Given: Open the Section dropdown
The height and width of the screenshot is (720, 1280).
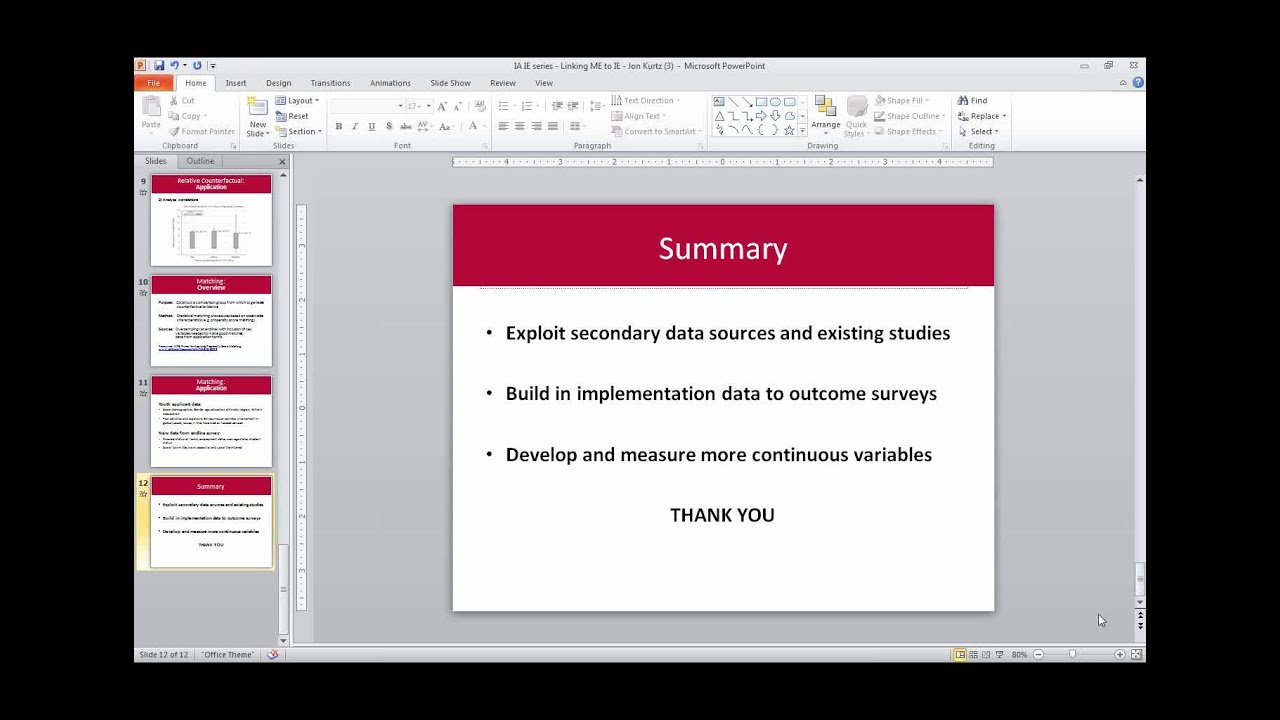Looking at the screenshot, I should 298,132.
